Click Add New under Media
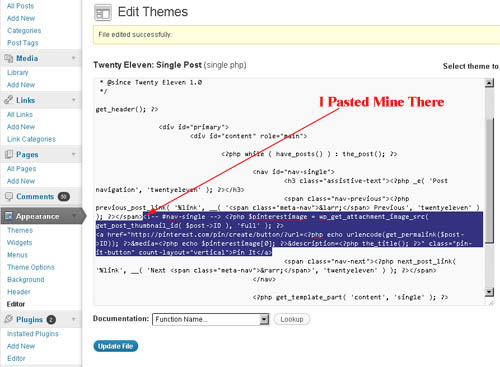The height and width of the screenshot is (367, 500). click(21, 85)
